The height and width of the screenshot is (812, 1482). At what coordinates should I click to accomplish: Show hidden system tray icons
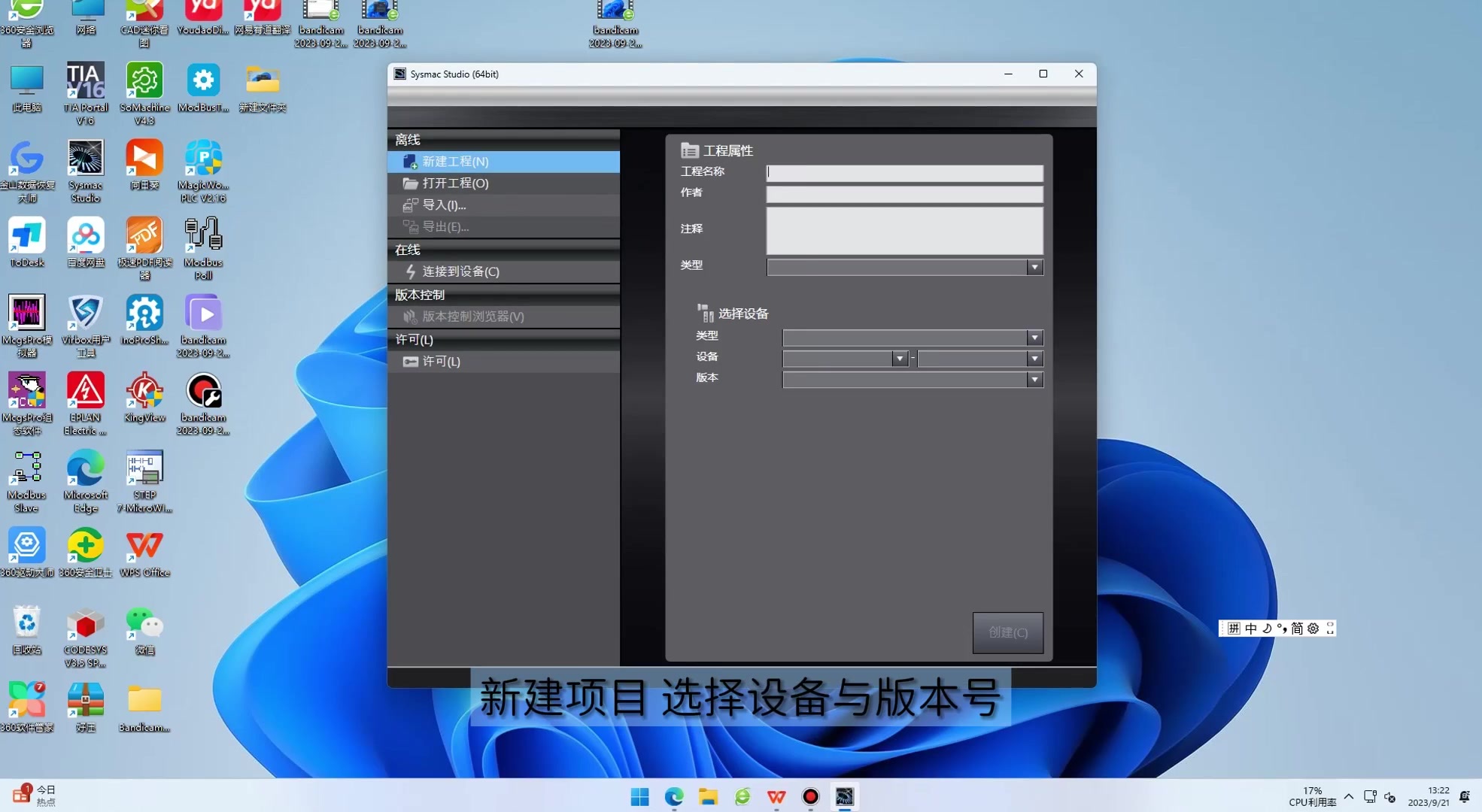coord(1348,796)
